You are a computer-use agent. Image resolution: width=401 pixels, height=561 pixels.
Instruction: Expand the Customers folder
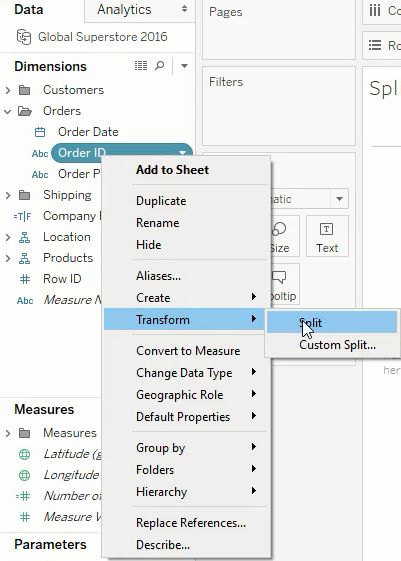(8, 90)
